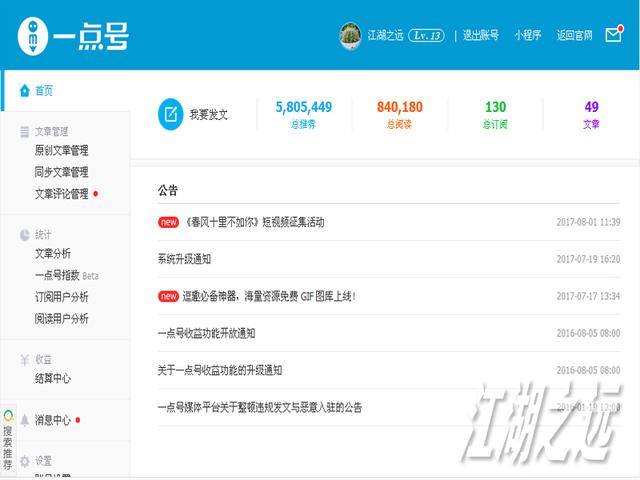Open the 系统升级通知 announcement
640x480 pixels.
pyautogui.click(x=184, y=259)
